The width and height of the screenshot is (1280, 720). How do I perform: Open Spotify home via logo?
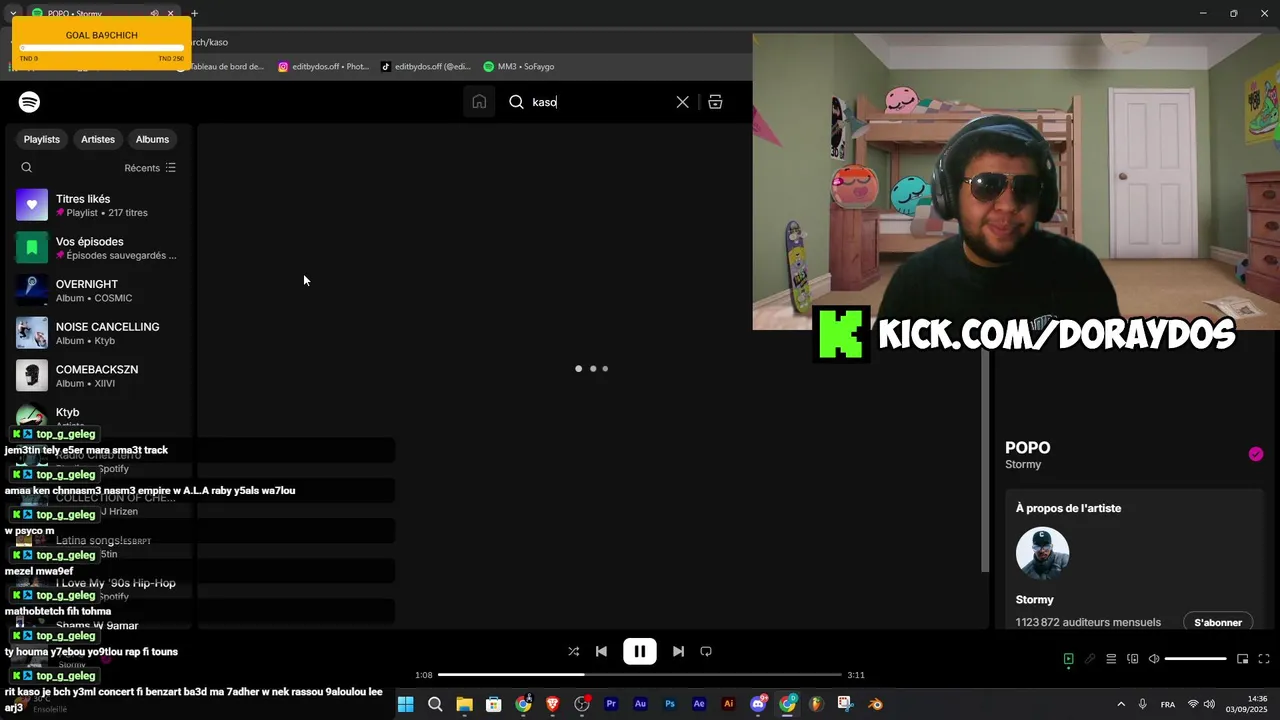point(29,102)
